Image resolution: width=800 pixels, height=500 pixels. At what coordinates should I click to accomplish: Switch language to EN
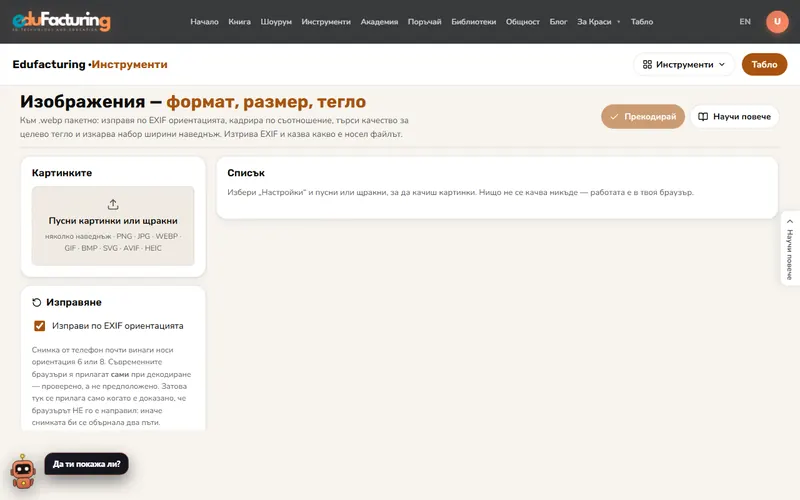pyautogui.click(x=745, y=22)
